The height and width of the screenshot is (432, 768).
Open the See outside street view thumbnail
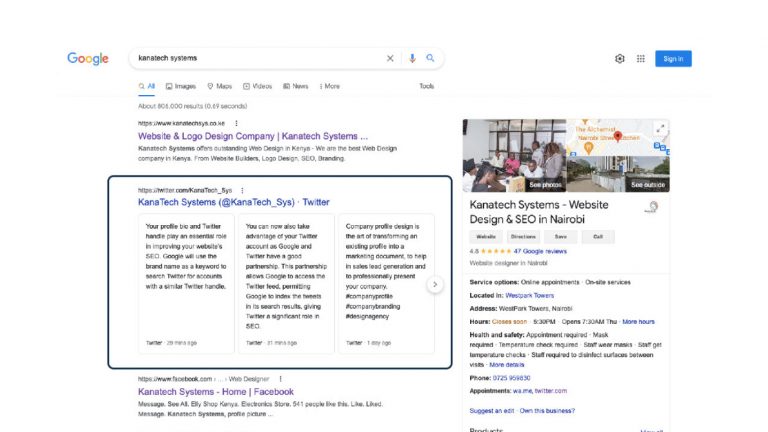point(618,174)
